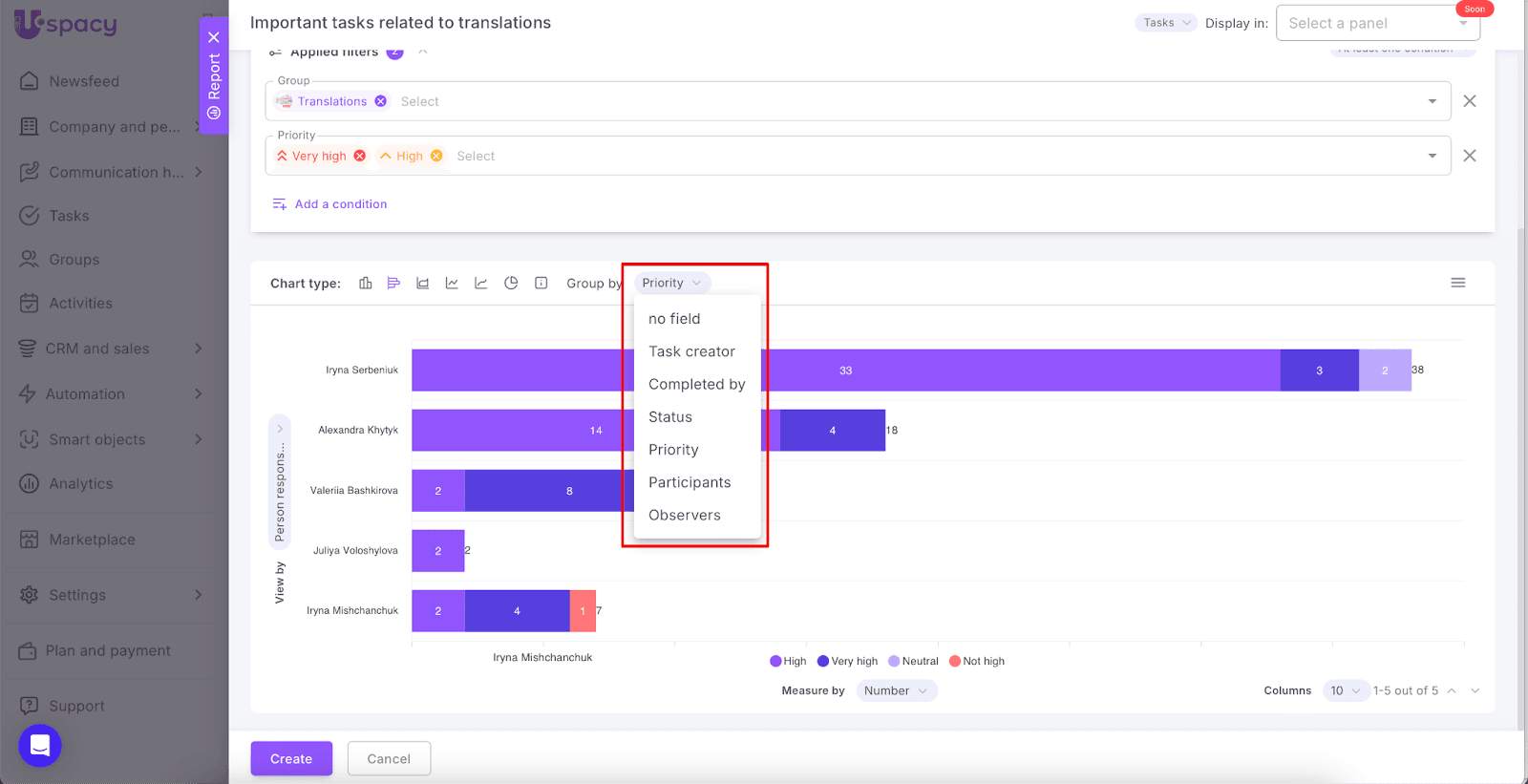Choose Status in Group by menu
The width and height of the screenshot is (1528, 784).
pyautogui.click(x=670, y=417)
